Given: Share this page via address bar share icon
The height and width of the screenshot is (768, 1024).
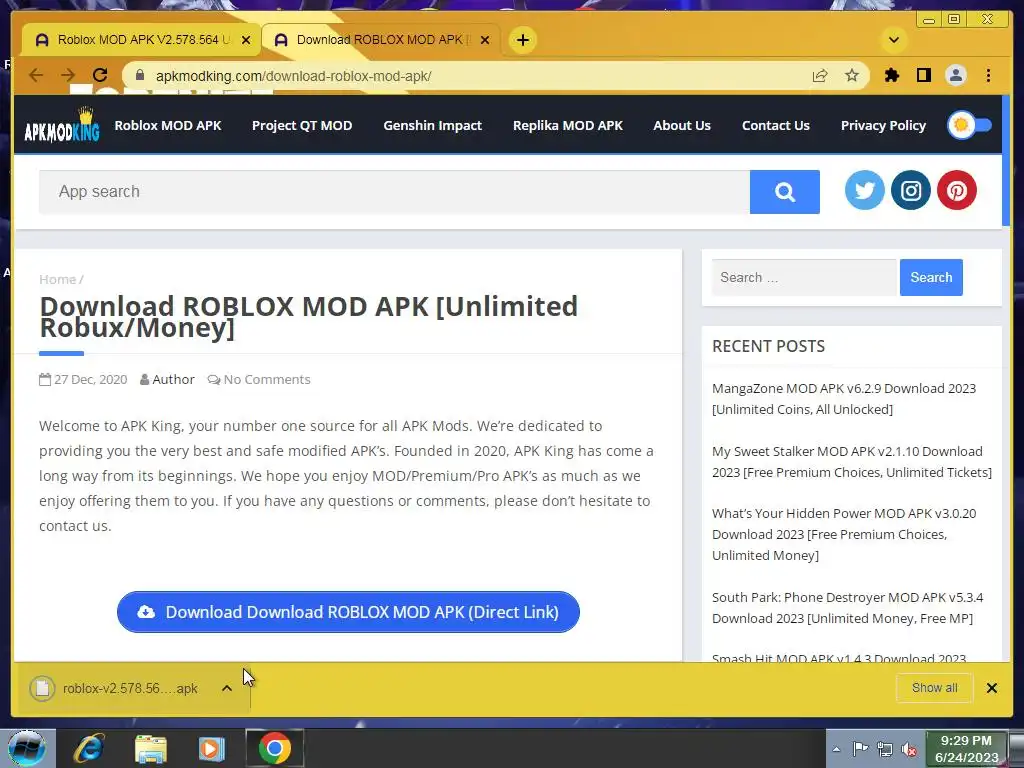Looking at the screenshot, I should point(820,76).
